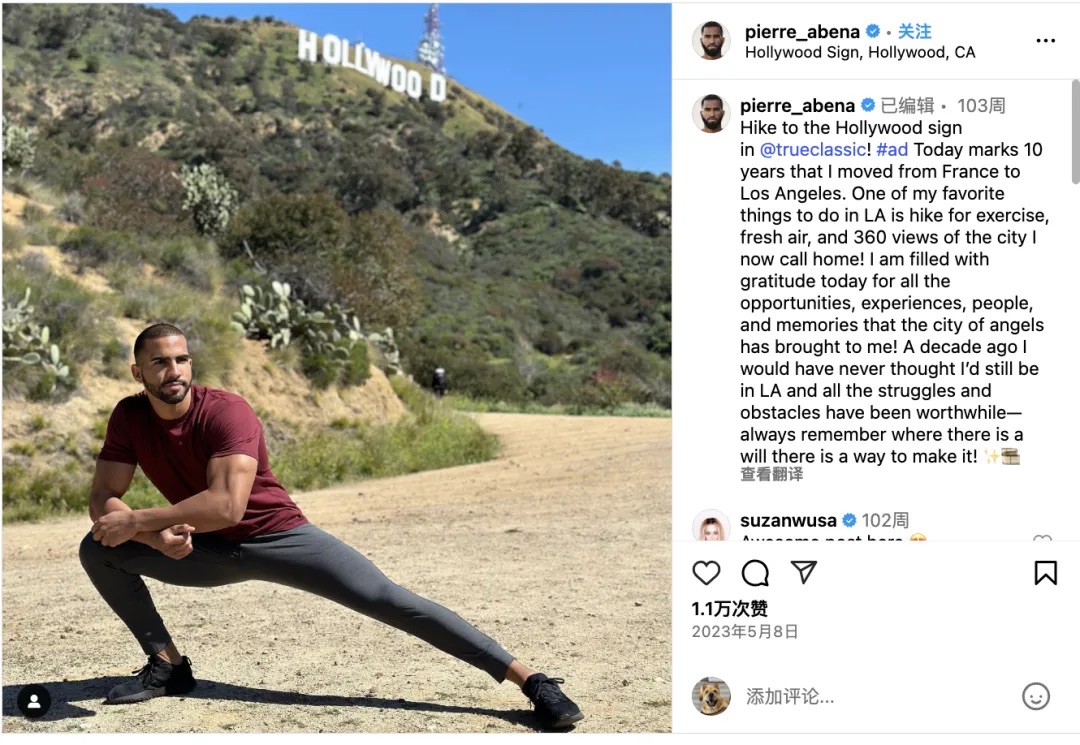Open the three-dot more options menu

(x=1045, y=41)
